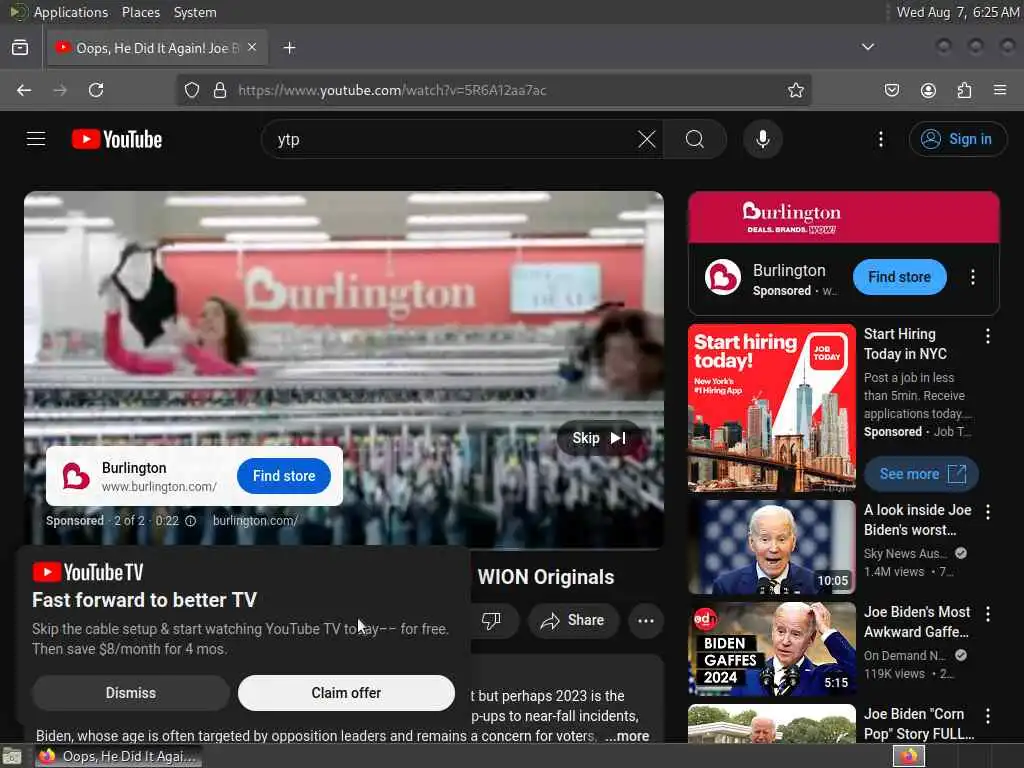Image resolution: width=1024 pixels, height=768 pixels.
Task: Close the 'Oops, He Did It Again' tab
Action: point(252,48)
